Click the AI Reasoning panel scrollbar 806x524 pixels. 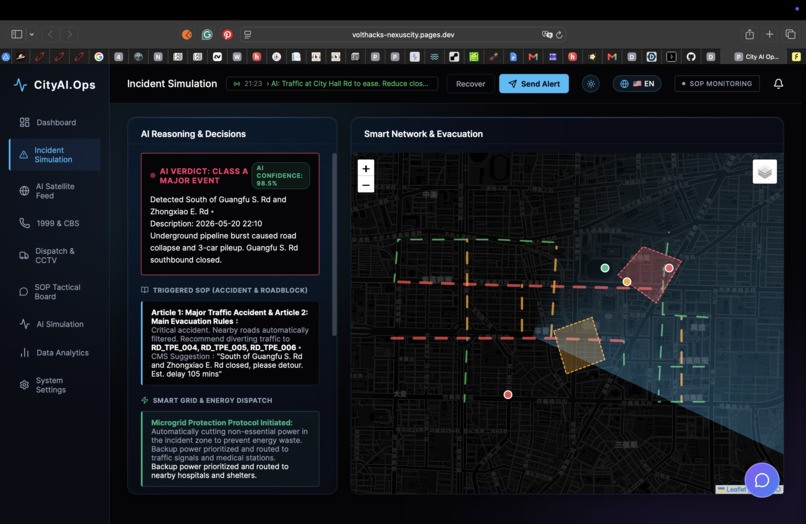click(x=334, y=244)
